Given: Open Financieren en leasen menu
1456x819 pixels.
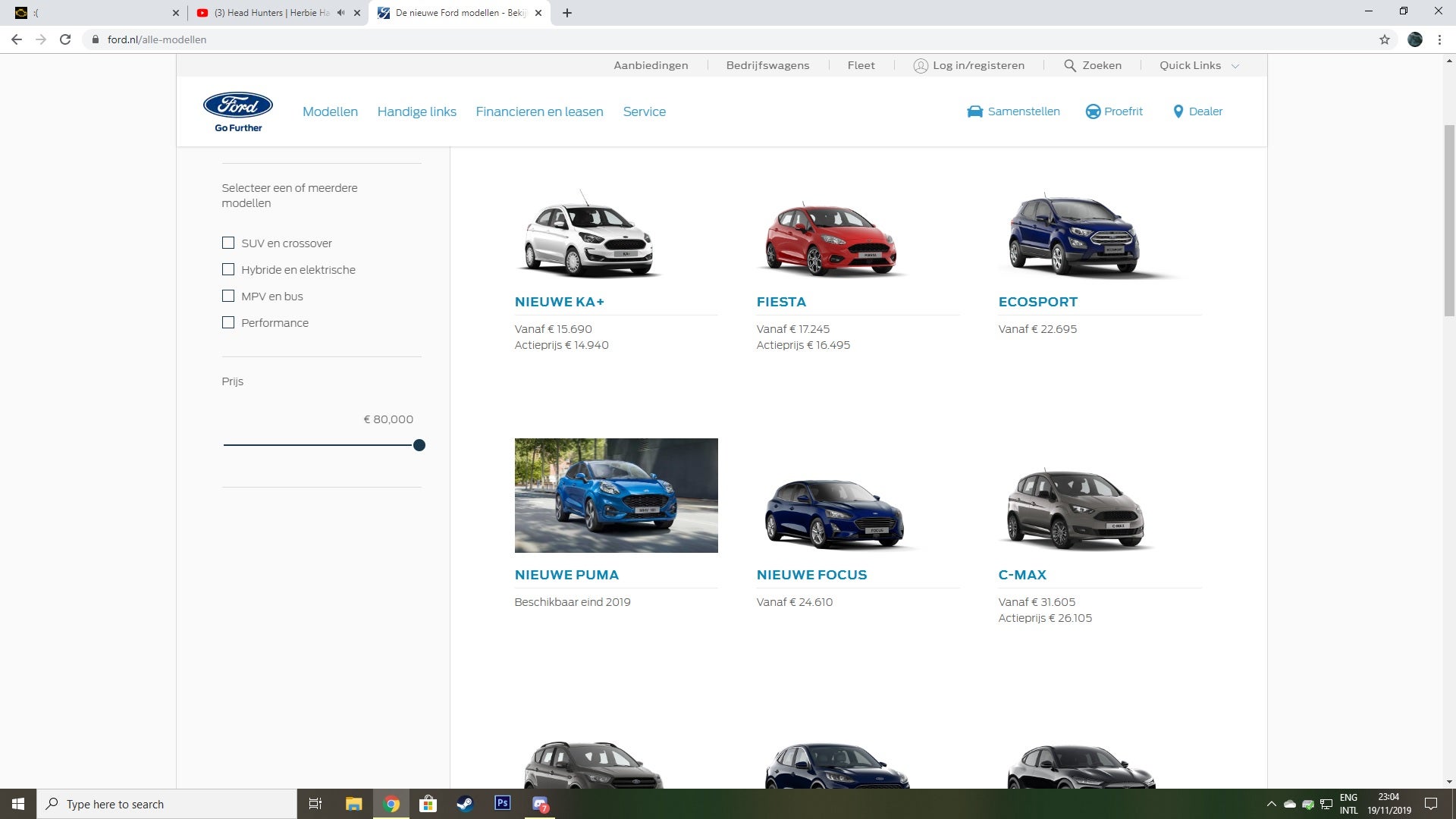Looking at the screenshot, I should tap(540, 111).
